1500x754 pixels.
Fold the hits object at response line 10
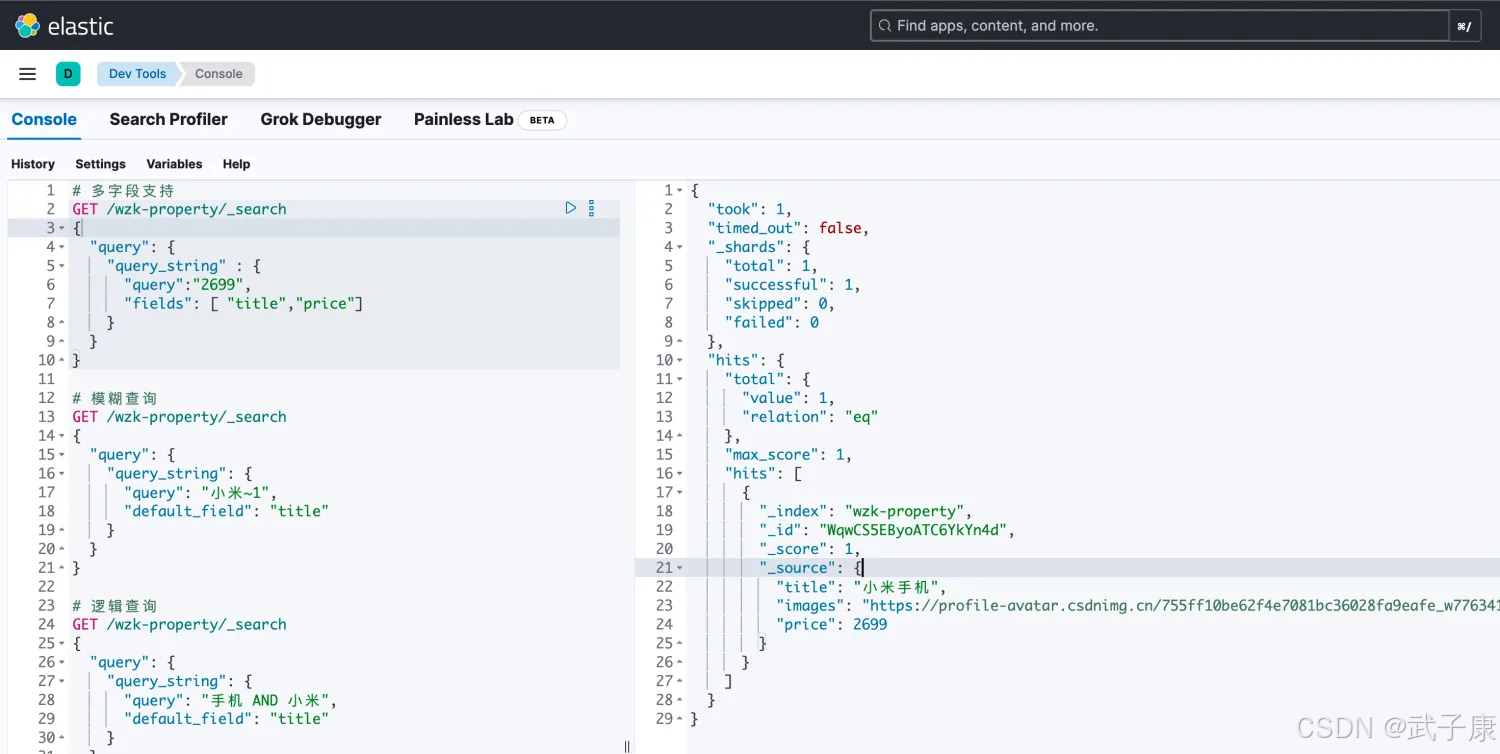[681, 360]
